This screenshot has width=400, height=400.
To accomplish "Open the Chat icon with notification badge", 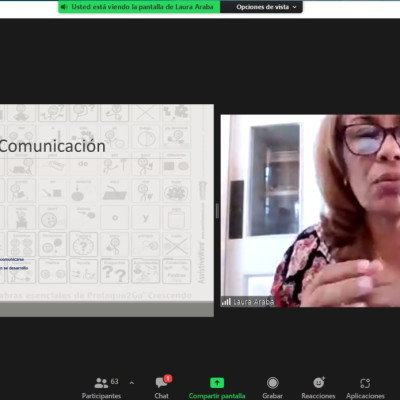I will pos(162,382).
